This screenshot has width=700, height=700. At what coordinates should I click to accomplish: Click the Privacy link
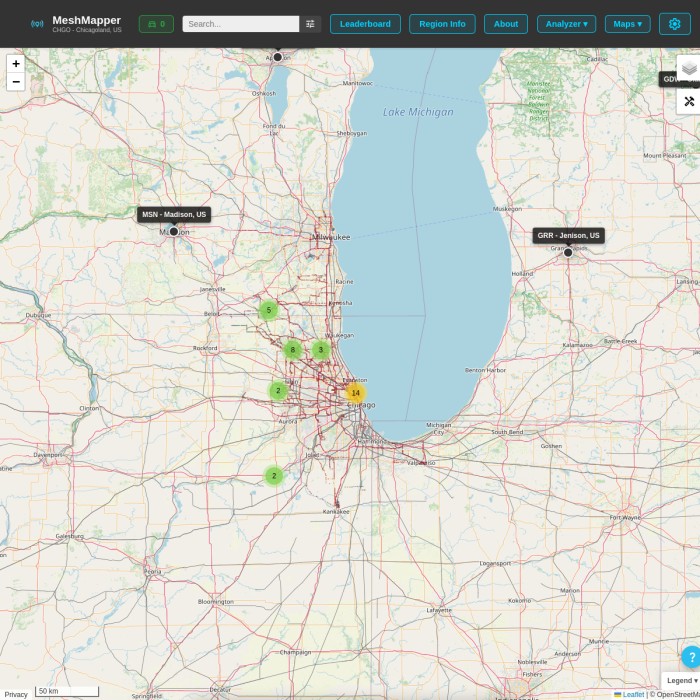tap(16, 694)
